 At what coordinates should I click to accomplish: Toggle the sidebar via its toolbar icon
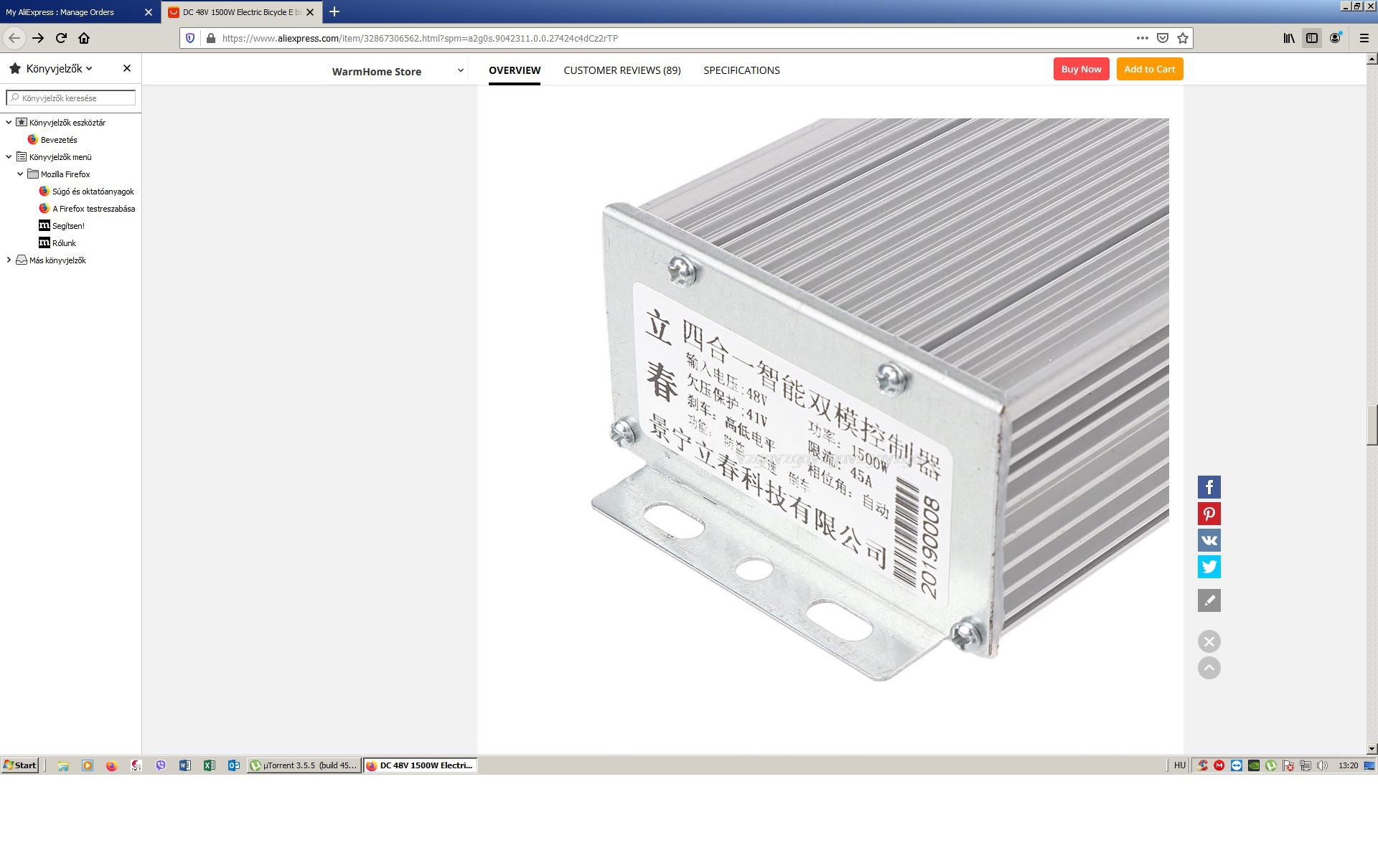click(1312, 38)
